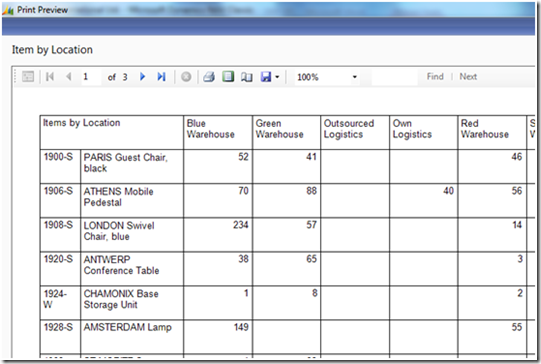Click the 'Item by Location' page heading
This screenshot has height=364, width=541.
[x=52, y=50]
